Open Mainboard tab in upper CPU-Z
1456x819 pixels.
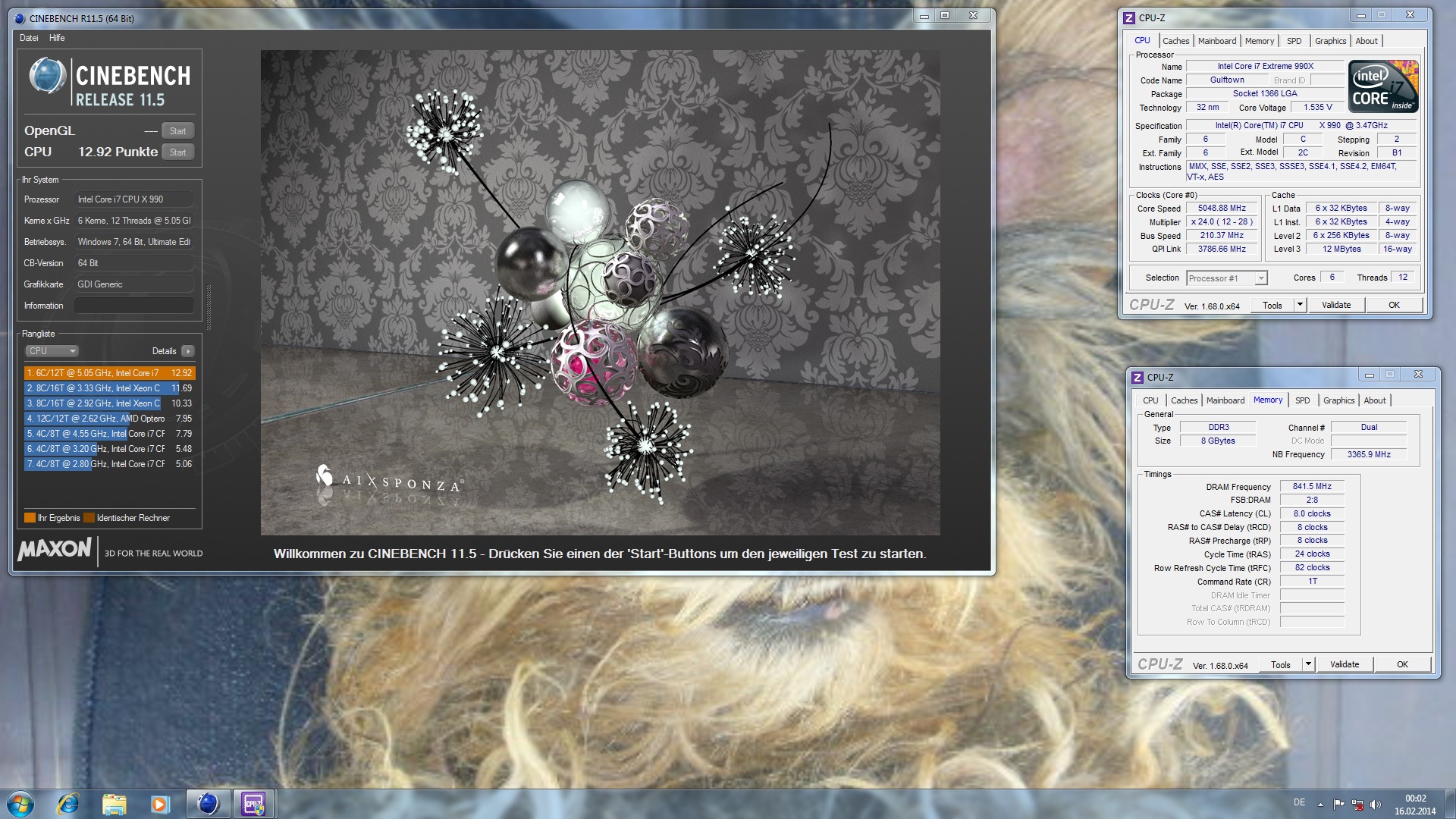pyautogui.click(x=1217, y=41)
